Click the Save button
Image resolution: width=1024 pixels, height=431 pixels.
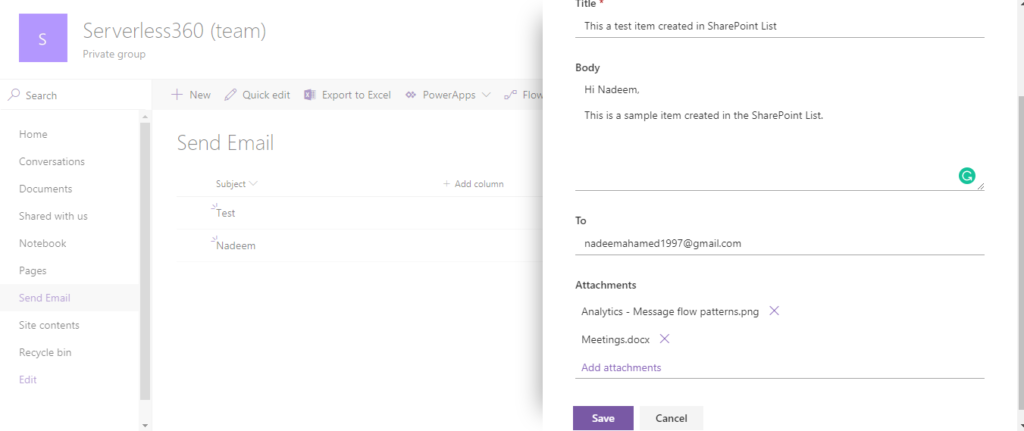(603, 418)
